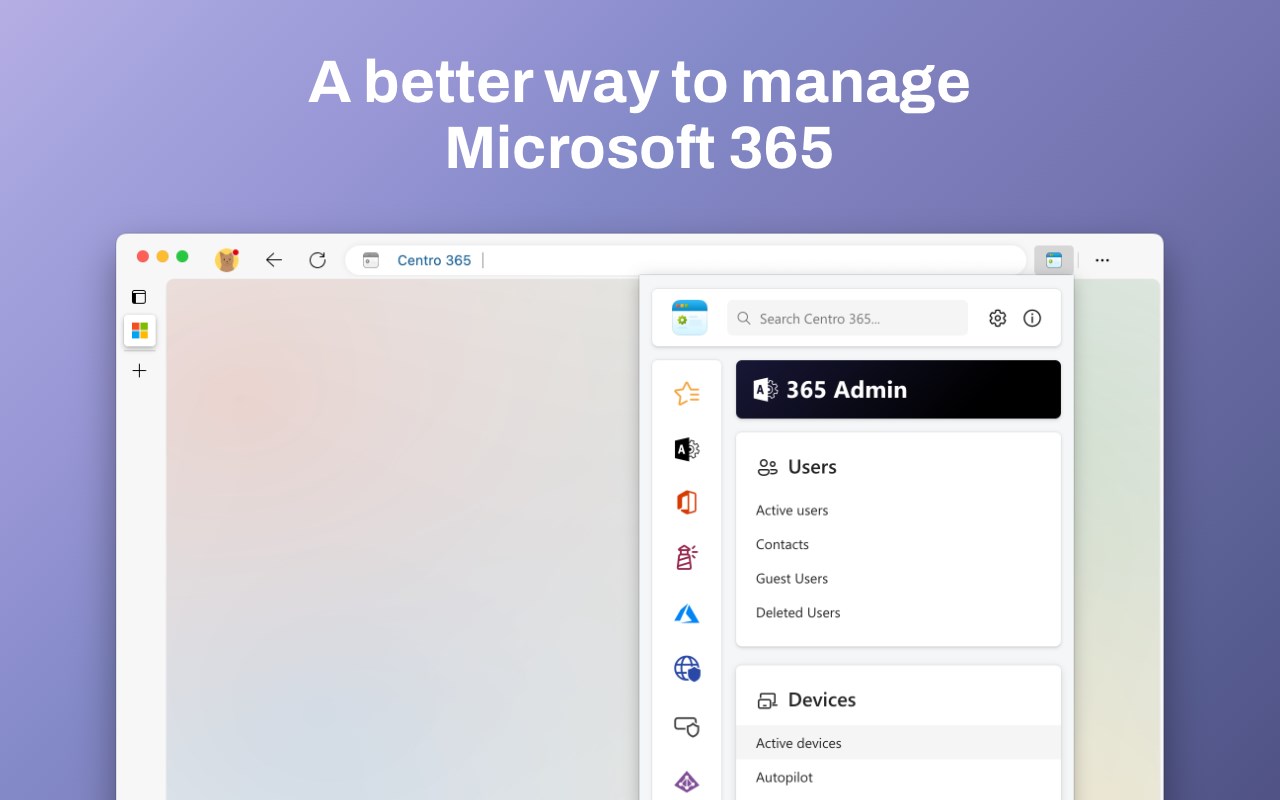Open Centro 365 settings gear
Screen dimensions: 1280x800
[997, 318]
